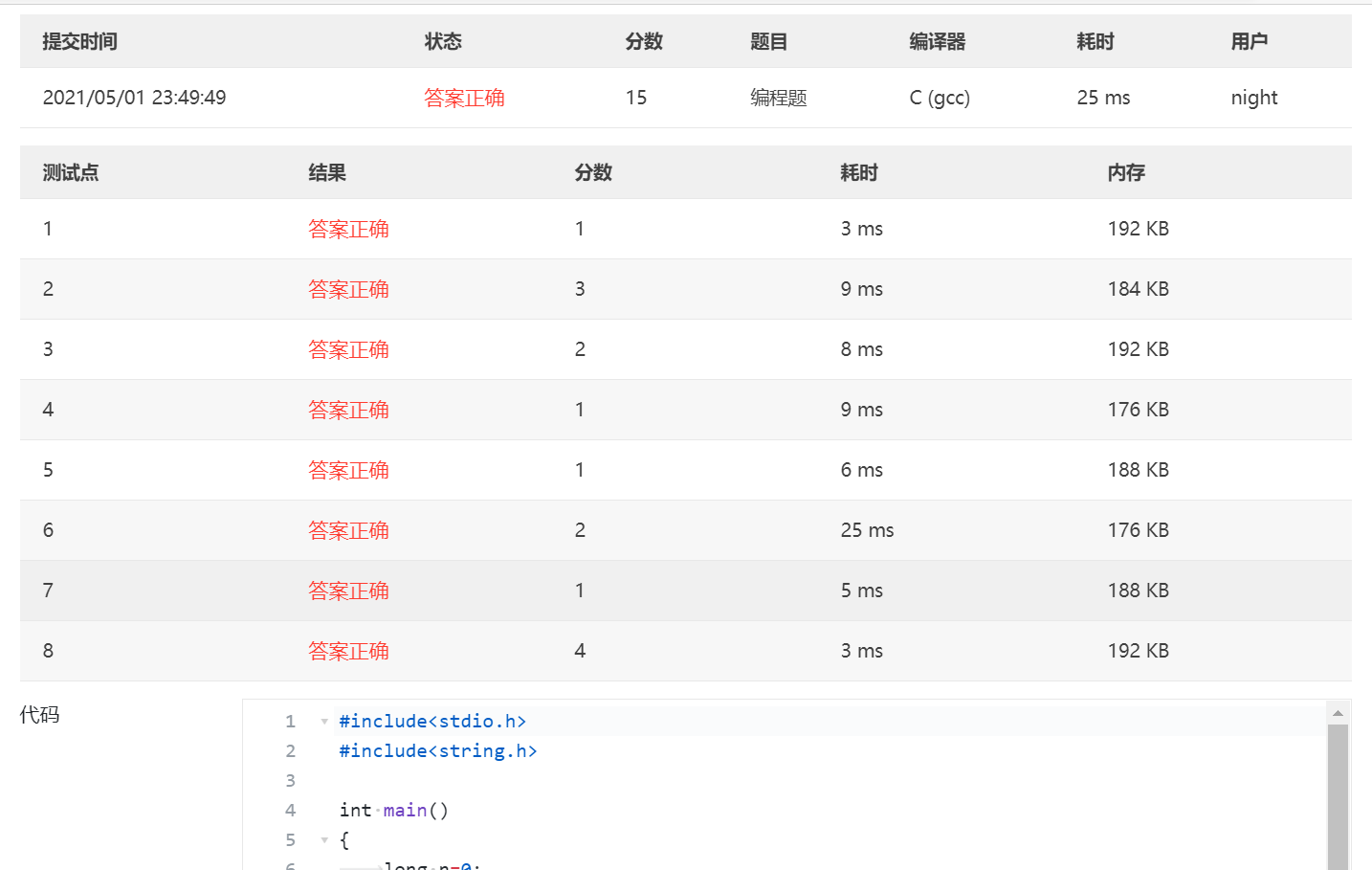Click the 分数 header in the submission summary table
The image size is (1372, 870).
click(644, 41)
